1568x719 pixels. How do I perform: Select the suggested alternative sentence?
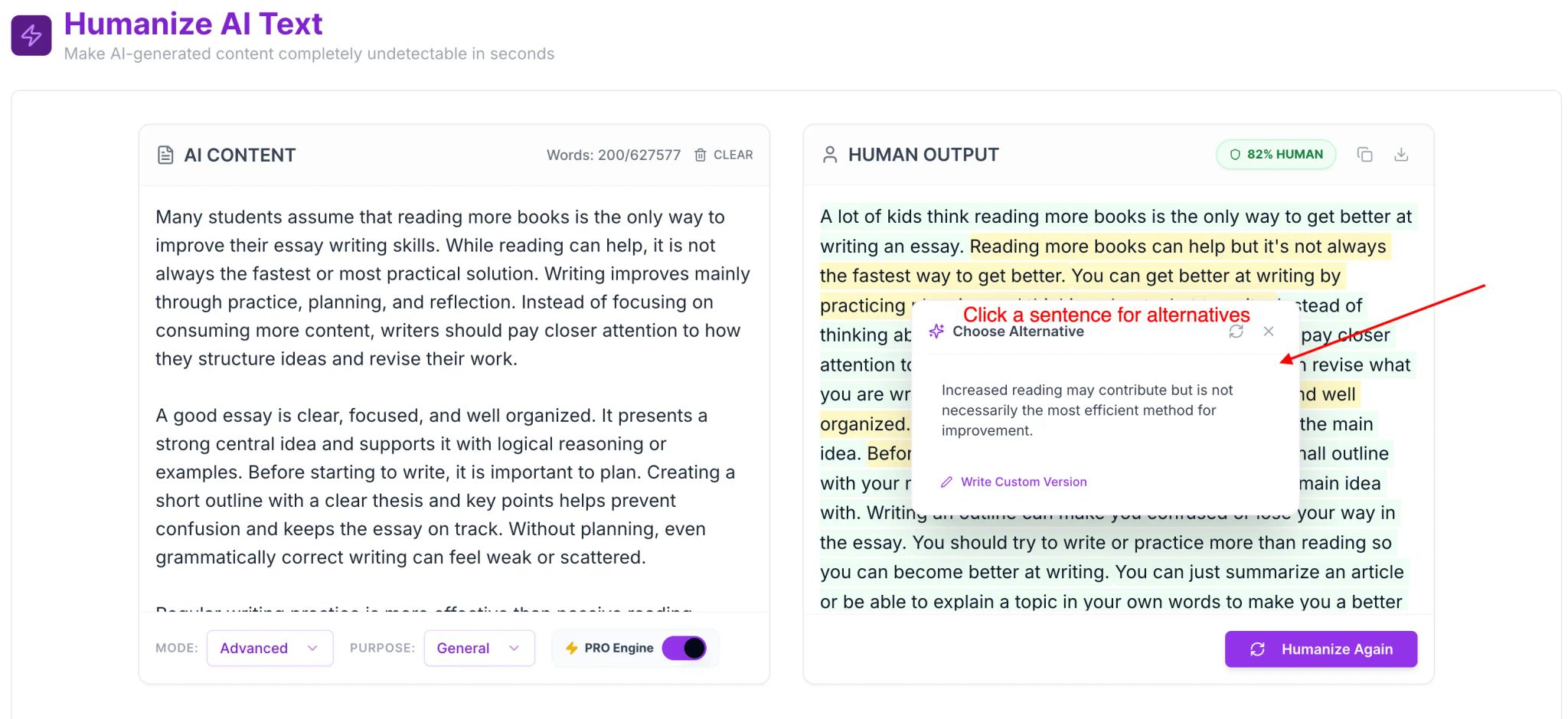(1086, 410)
